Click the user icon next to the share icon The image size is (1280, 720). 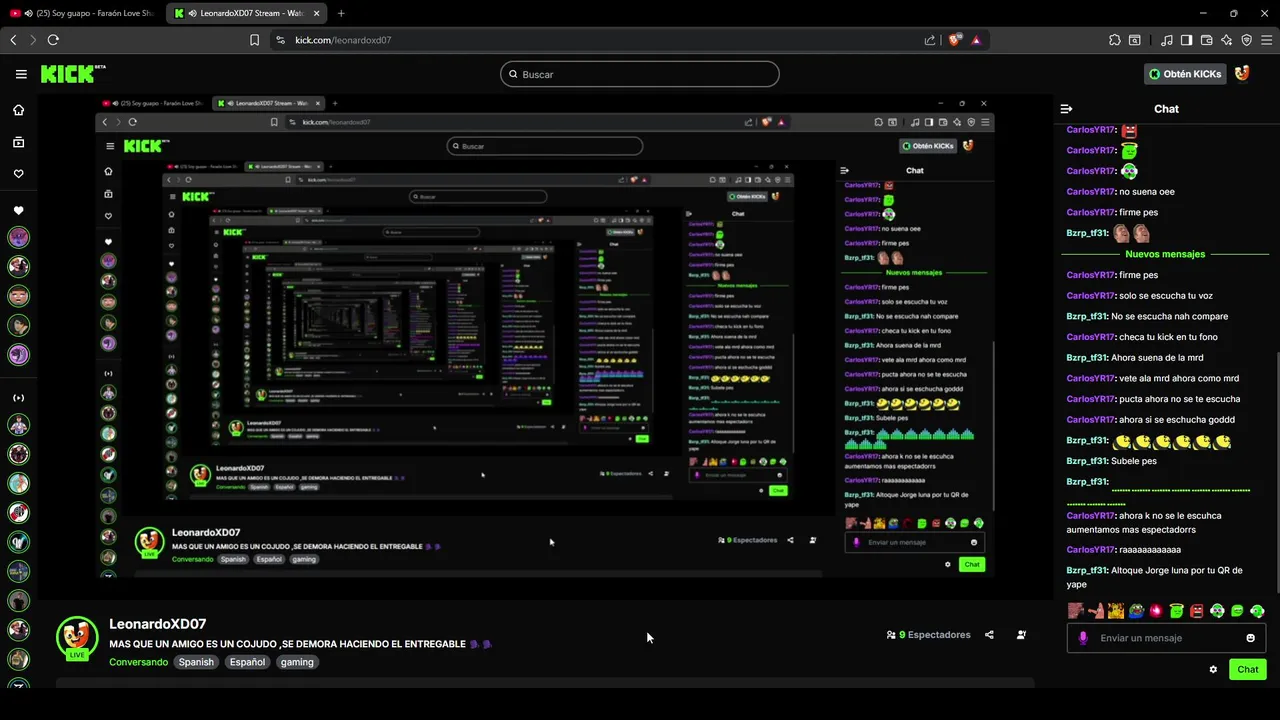pyautogui.click(x=1021, y=635)
